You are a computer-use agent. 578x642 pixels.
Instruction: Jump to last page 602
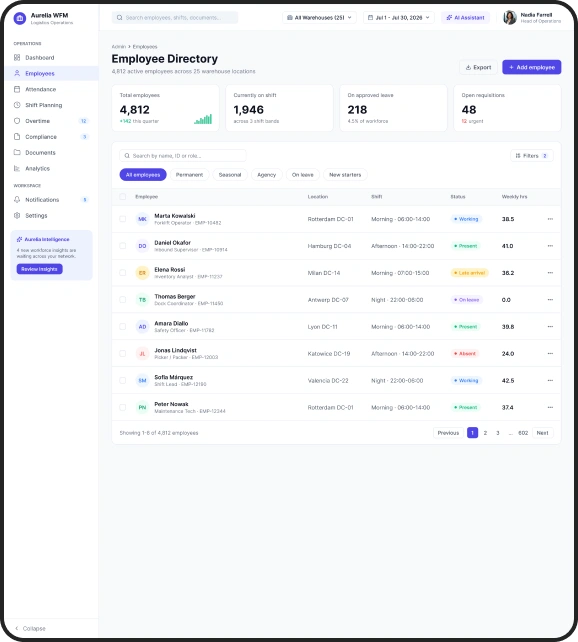click(523, 433)
